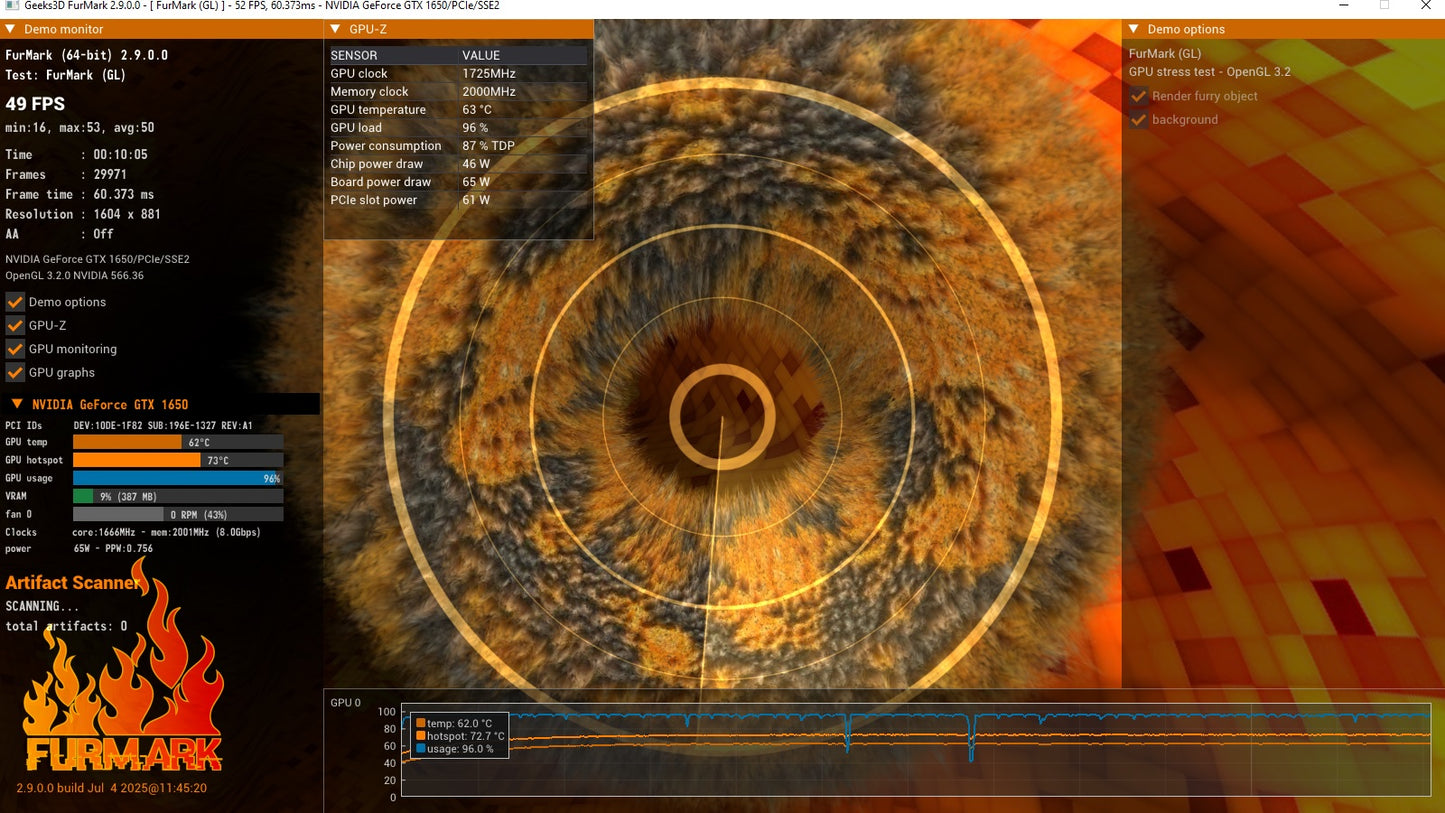Image resolution: width=1445 pixels, height=813 pixels.
Task: Click the SCANNING... status text
Action: click(42, 606)
